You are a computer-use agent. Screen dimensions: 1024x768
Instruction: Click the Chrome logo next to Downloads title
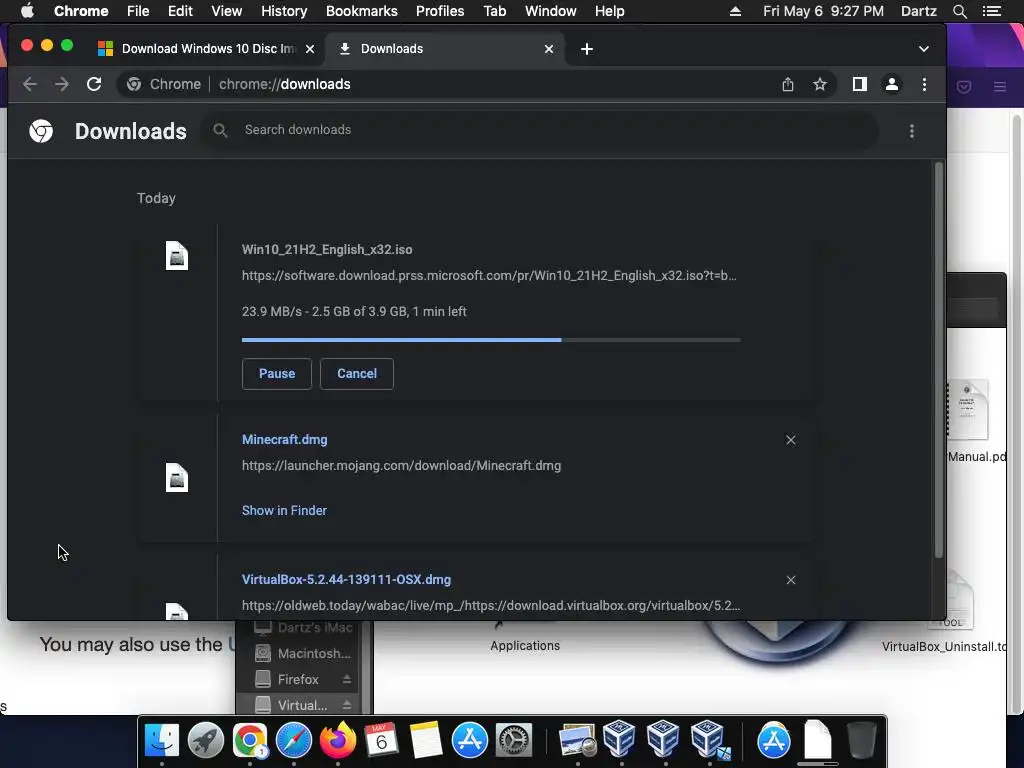pos(41,131)
